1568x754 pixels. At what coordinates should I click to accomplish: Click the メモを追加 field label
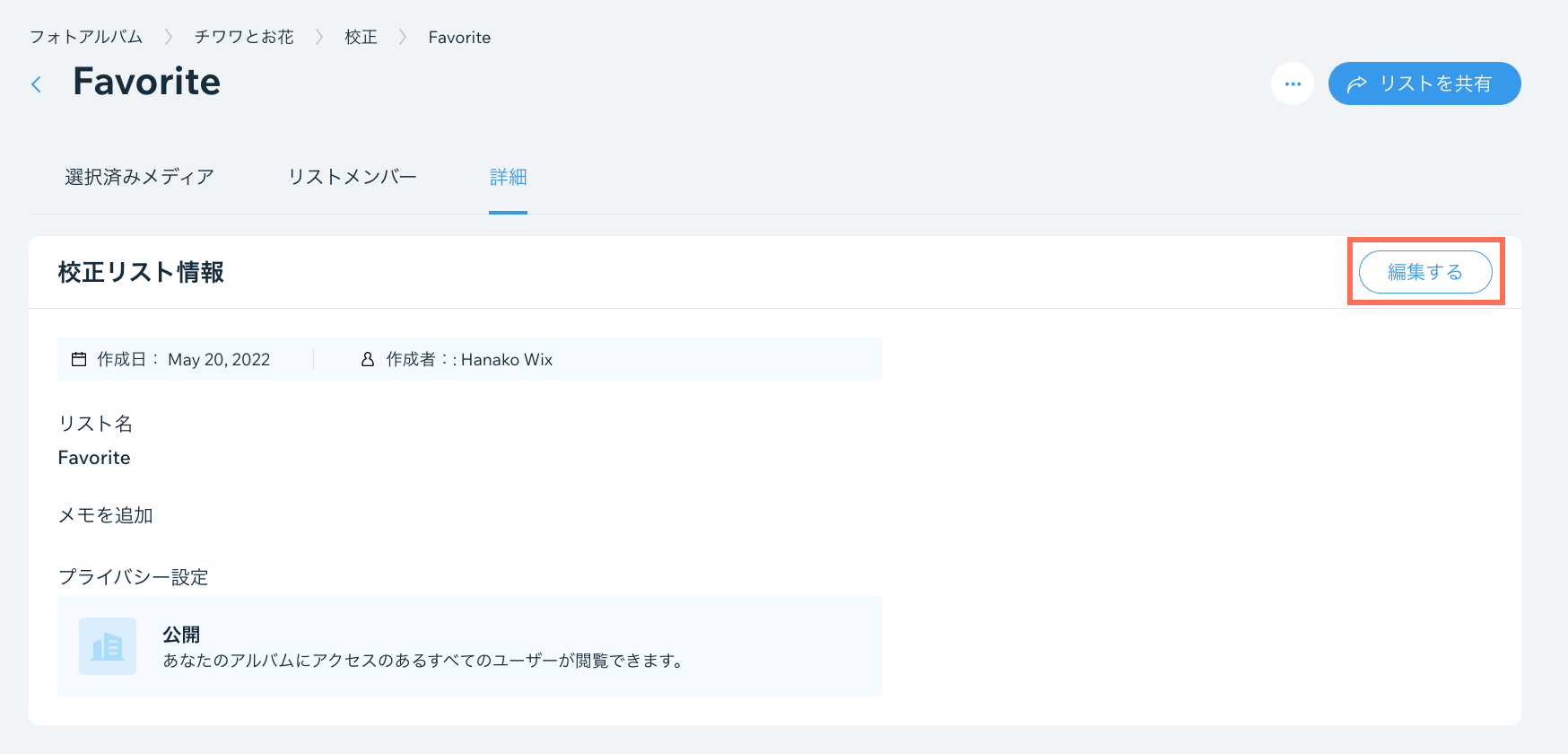point(106,515)
